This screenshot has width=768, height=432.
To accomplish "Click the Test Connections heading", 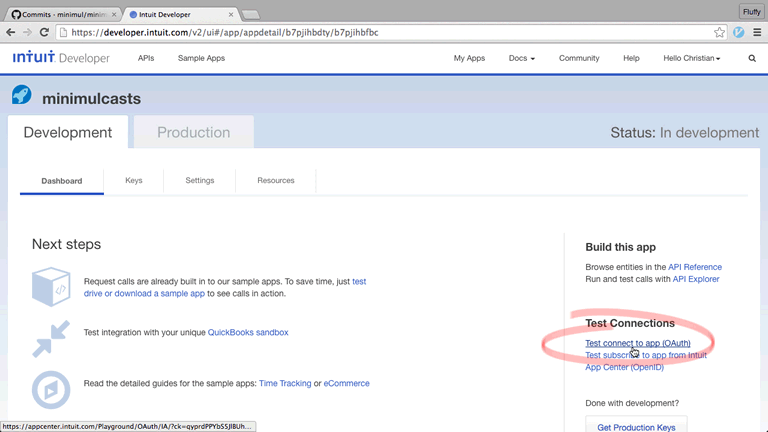I will pos(630,323).
